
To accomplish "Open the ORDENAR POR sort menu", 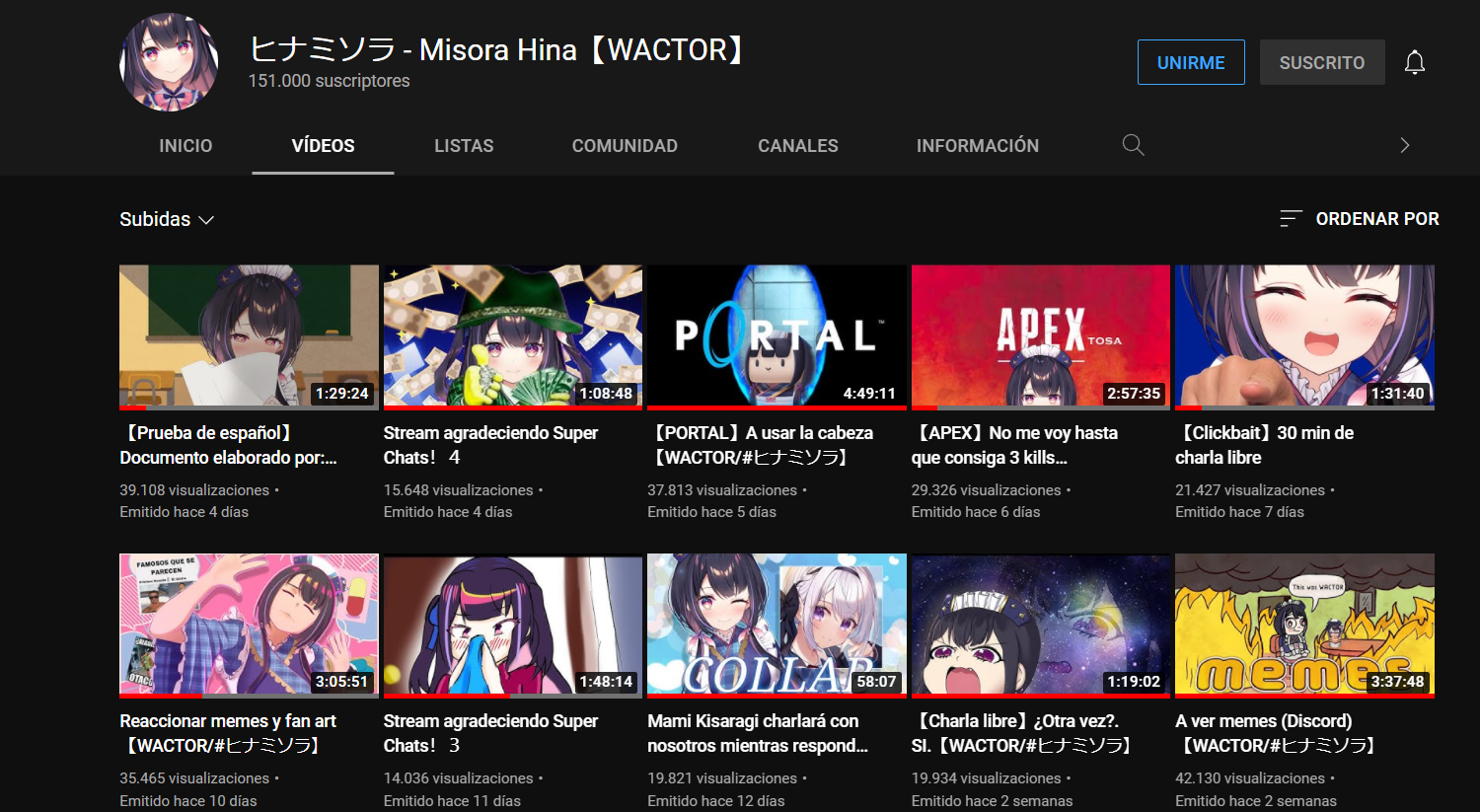I will [1360, 219].
